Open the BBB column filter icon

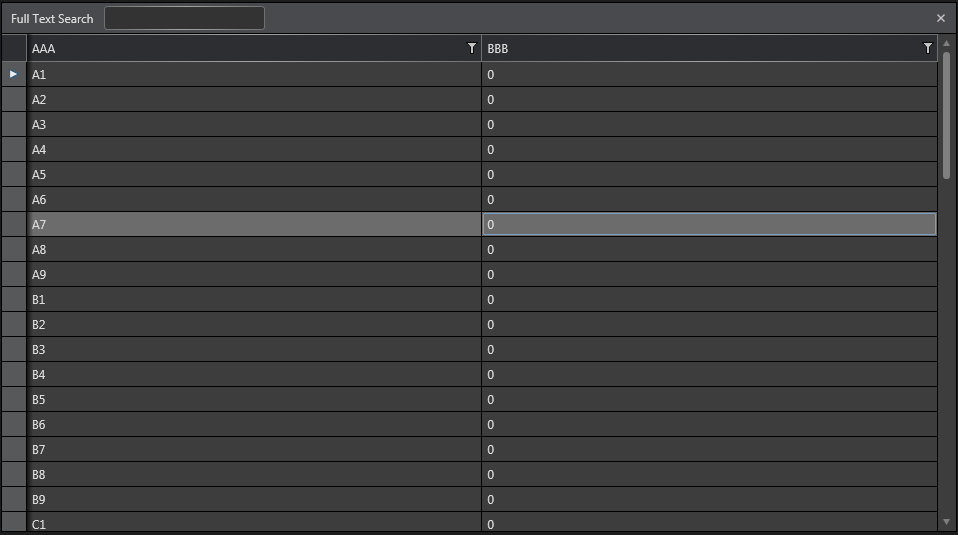coord(927,48)
